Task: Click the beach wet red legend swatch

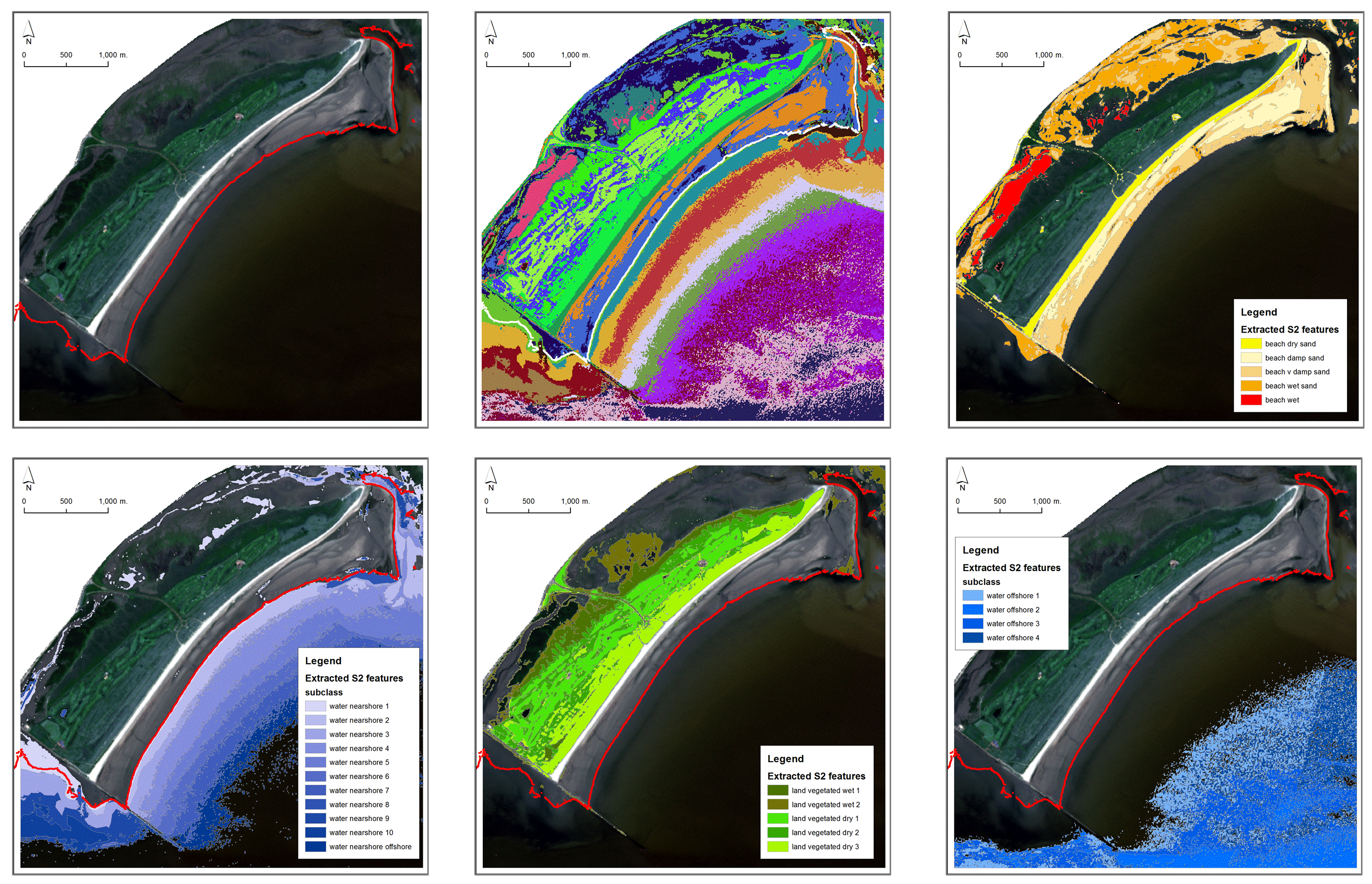Action: 1250,400
